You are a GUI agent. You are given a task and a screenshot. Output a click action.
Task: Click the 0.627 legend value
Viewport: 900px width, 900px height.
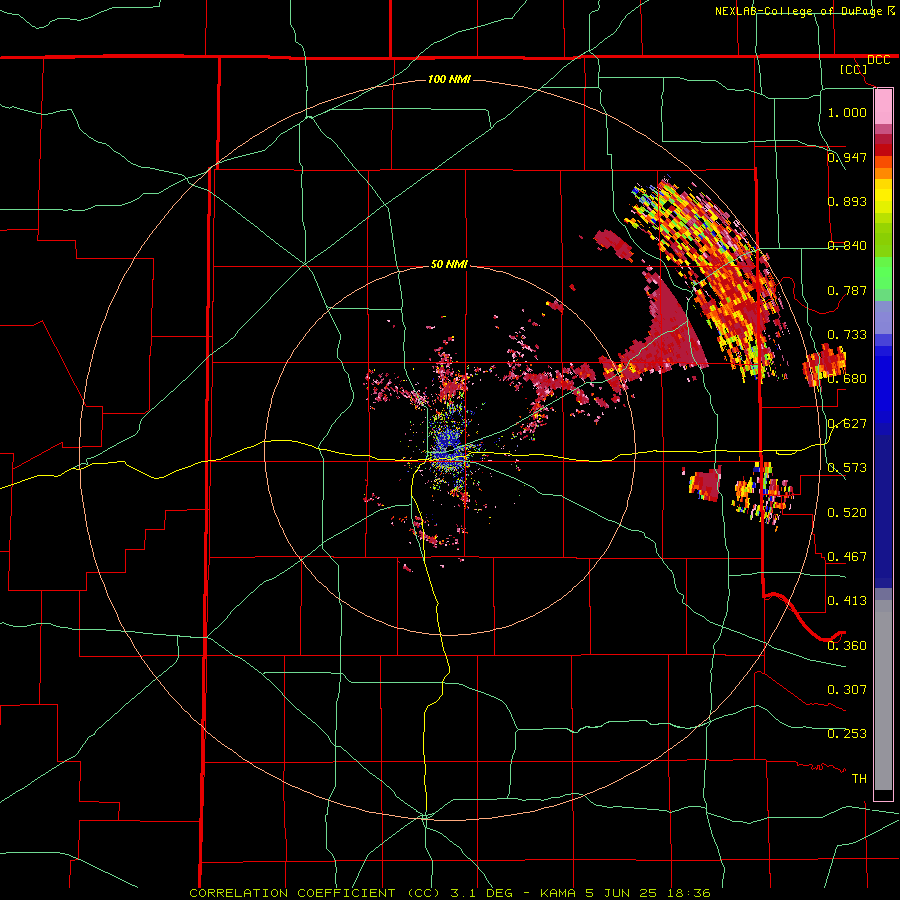click(847, 424)
